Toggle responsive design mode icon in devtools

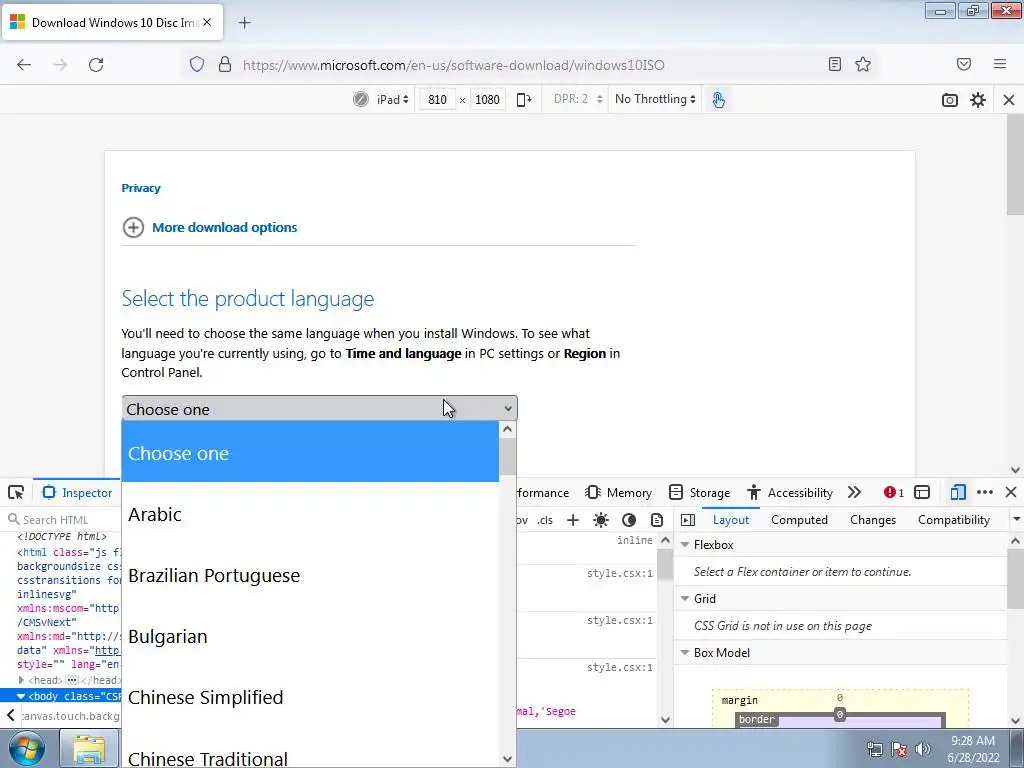point(958,492)
